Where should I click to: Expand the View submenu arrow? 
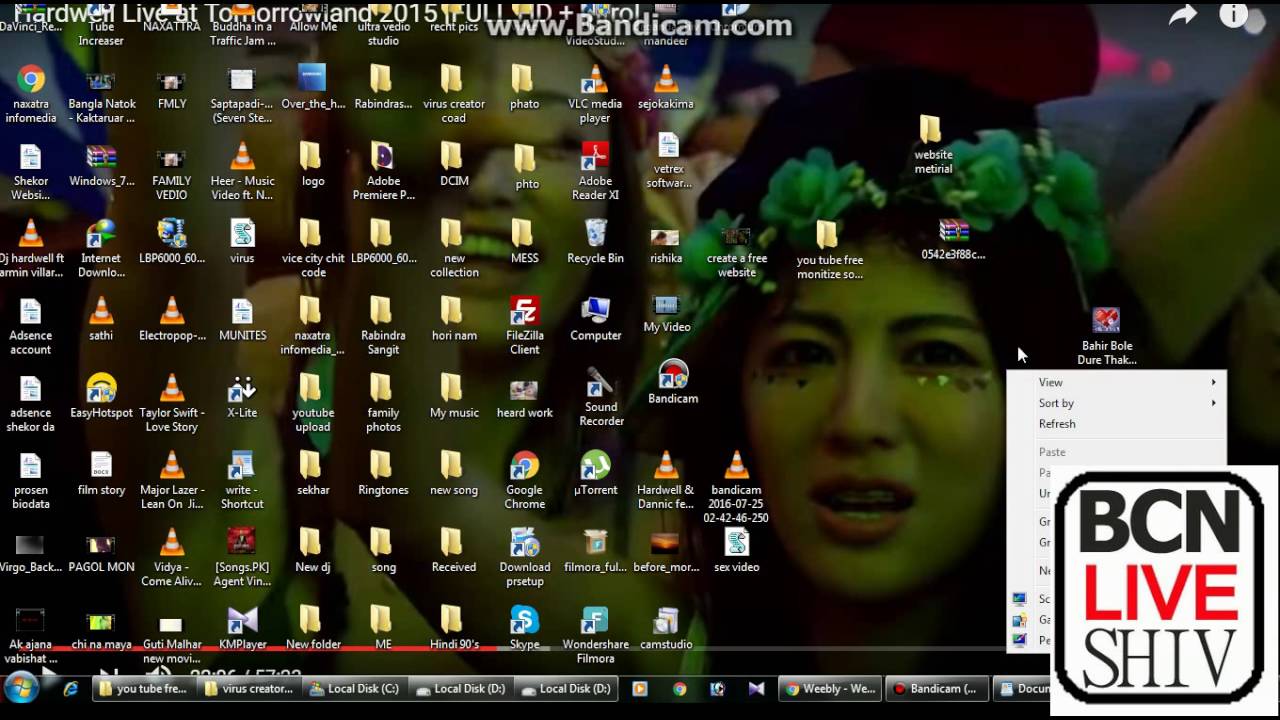[1214, 382]
